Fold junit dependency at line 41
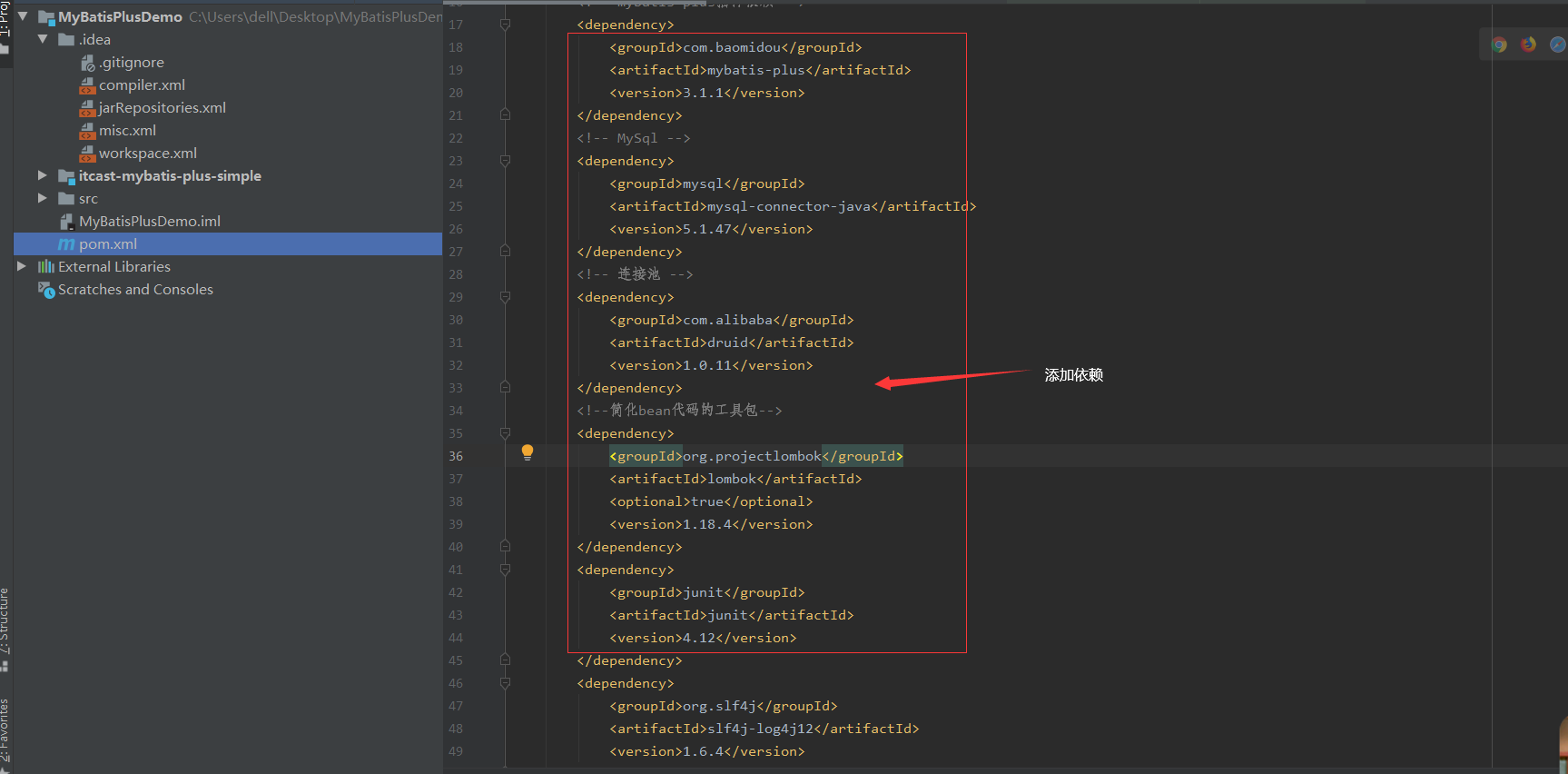The width and height of the screenshot is (1568, 774). click(505, 570)
